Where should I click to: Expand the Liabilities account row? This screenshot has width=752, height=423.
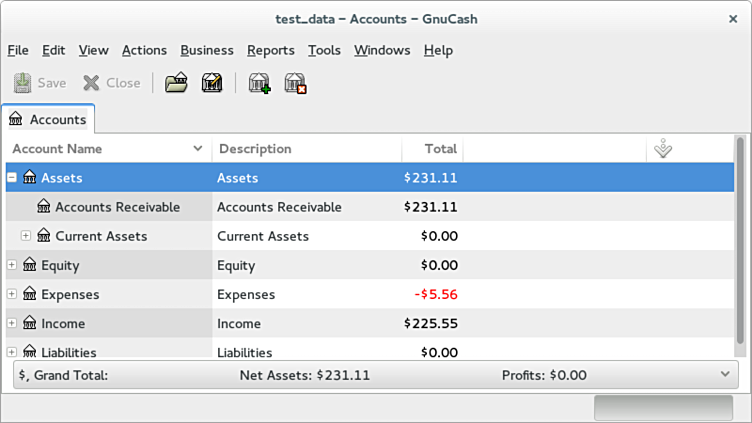(x=12, y=352)
